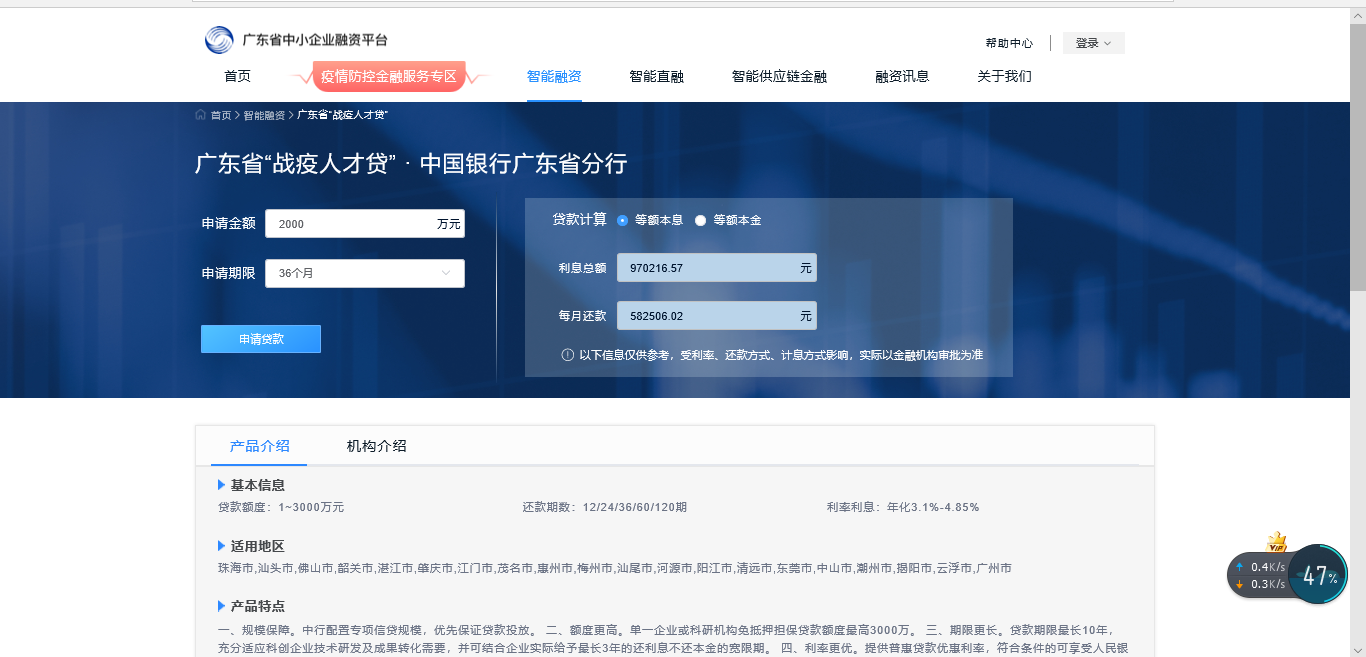Click the 申请贷款 button
This screenshot has height=657, width=1366.
coord(261,339)
